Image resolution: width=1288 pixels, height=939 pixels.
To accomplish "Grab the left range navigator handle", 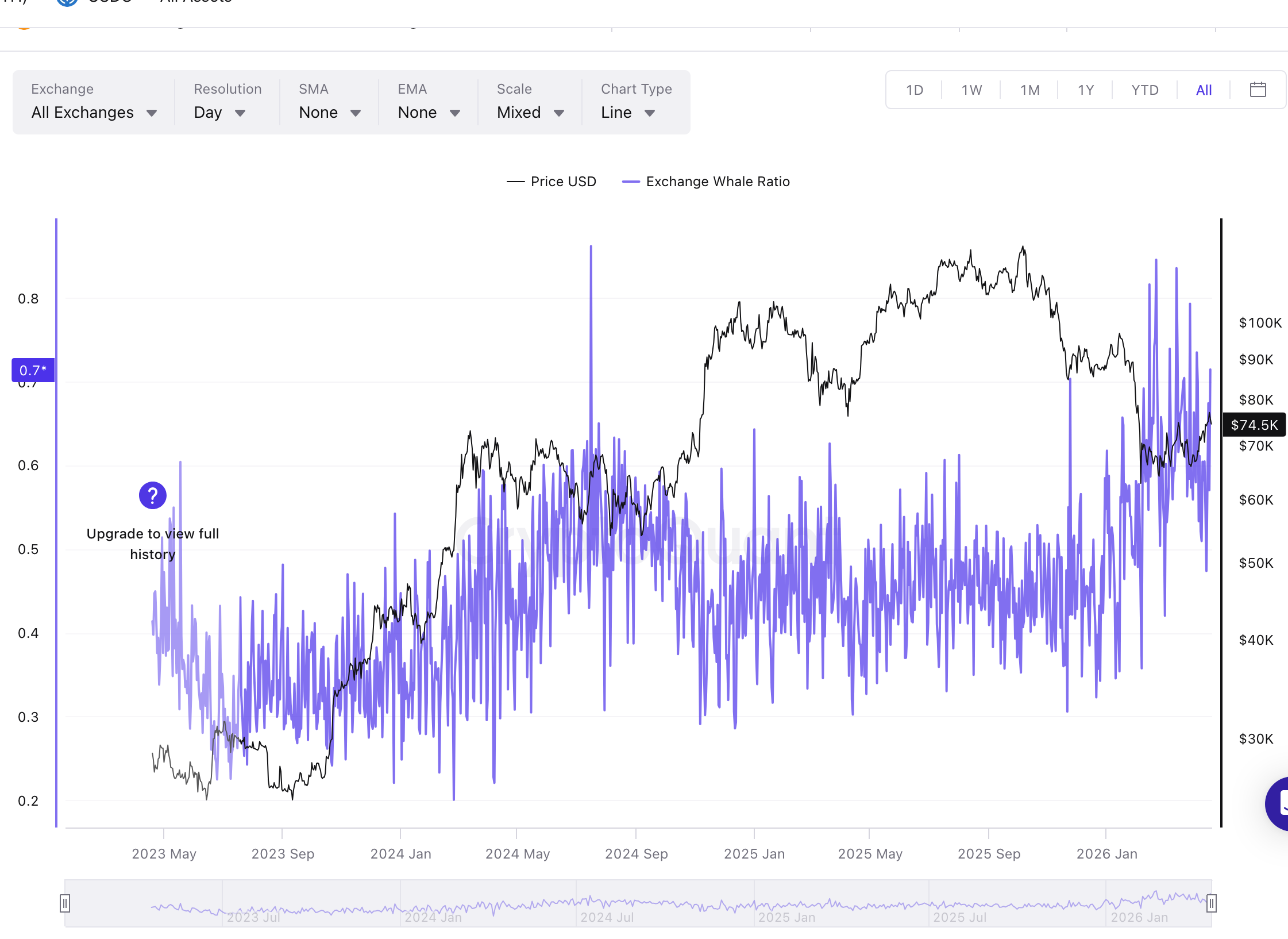I will [x=65, y=903].
